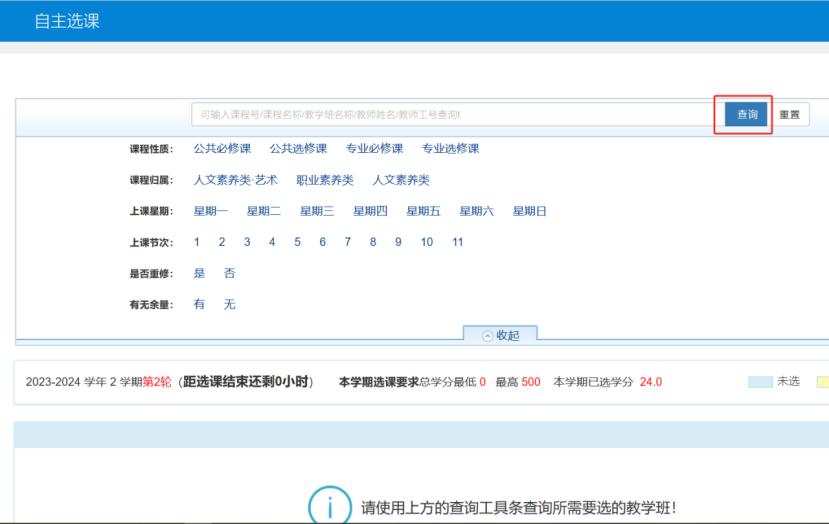
Task: Filter classes by 星期一
Action: 210,211
